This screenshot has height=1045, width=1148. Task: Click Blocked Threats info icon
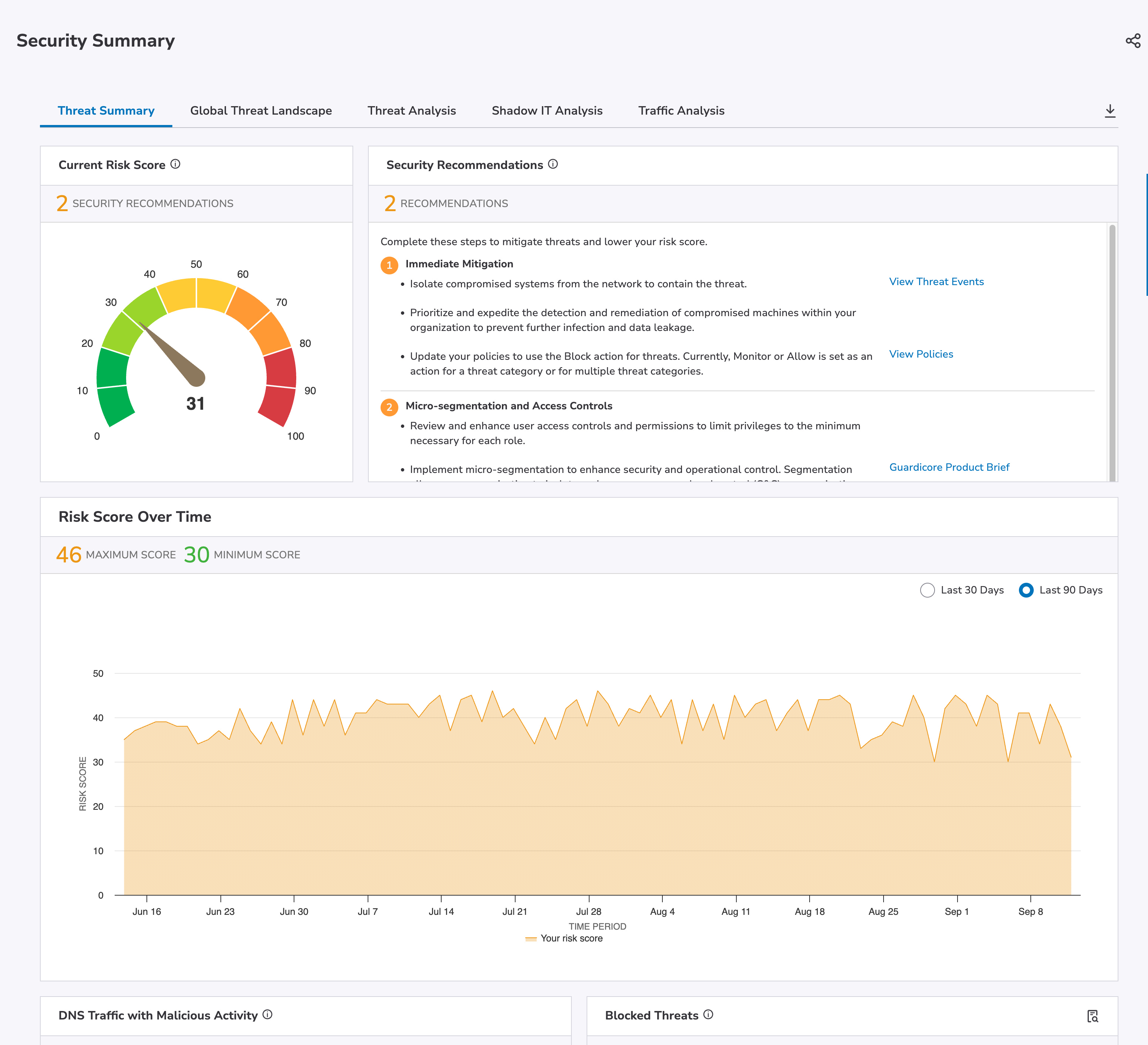tap(708, 1014)
